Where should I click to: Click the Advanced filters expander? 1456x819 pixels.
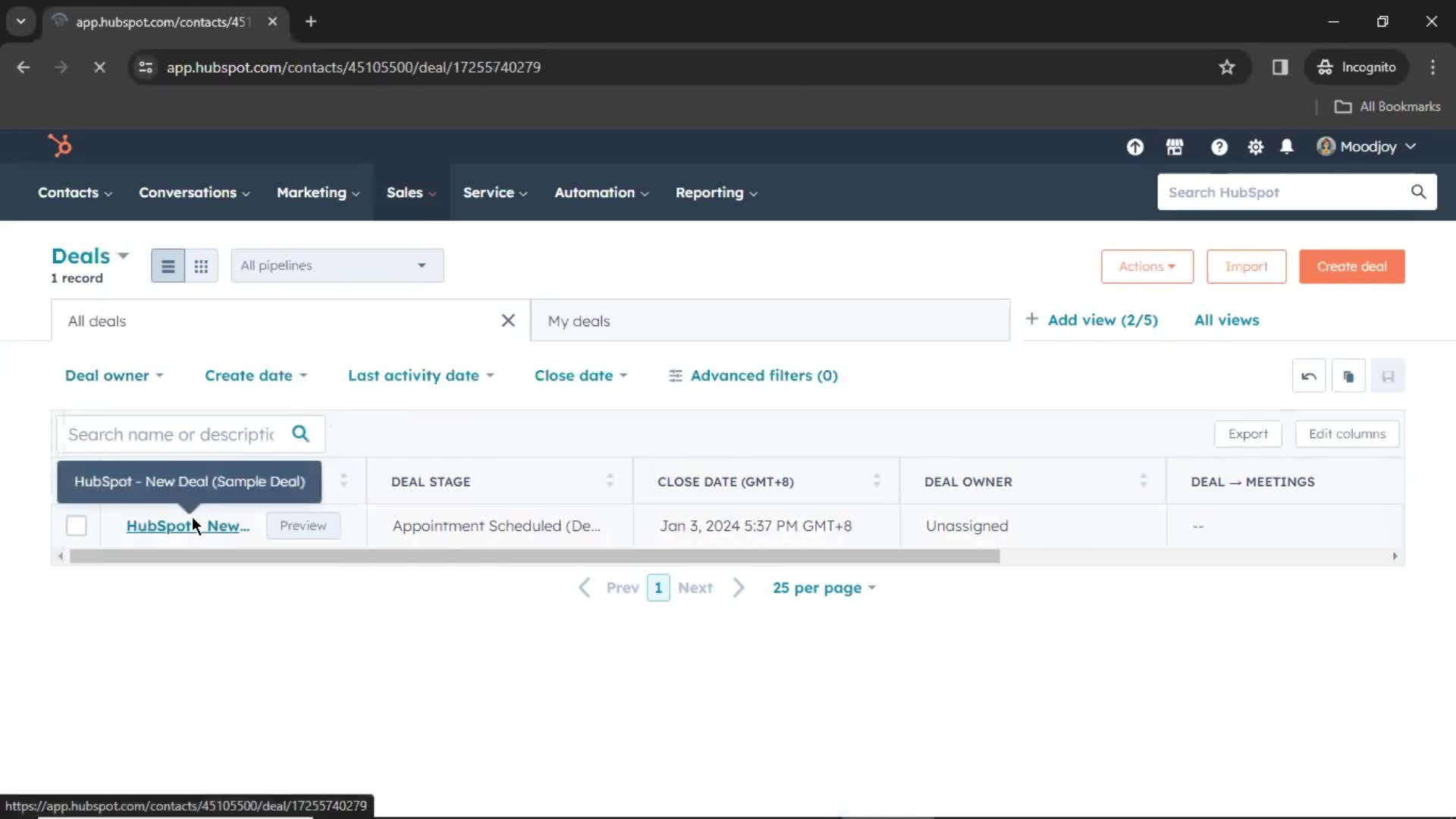coord(753,375)
